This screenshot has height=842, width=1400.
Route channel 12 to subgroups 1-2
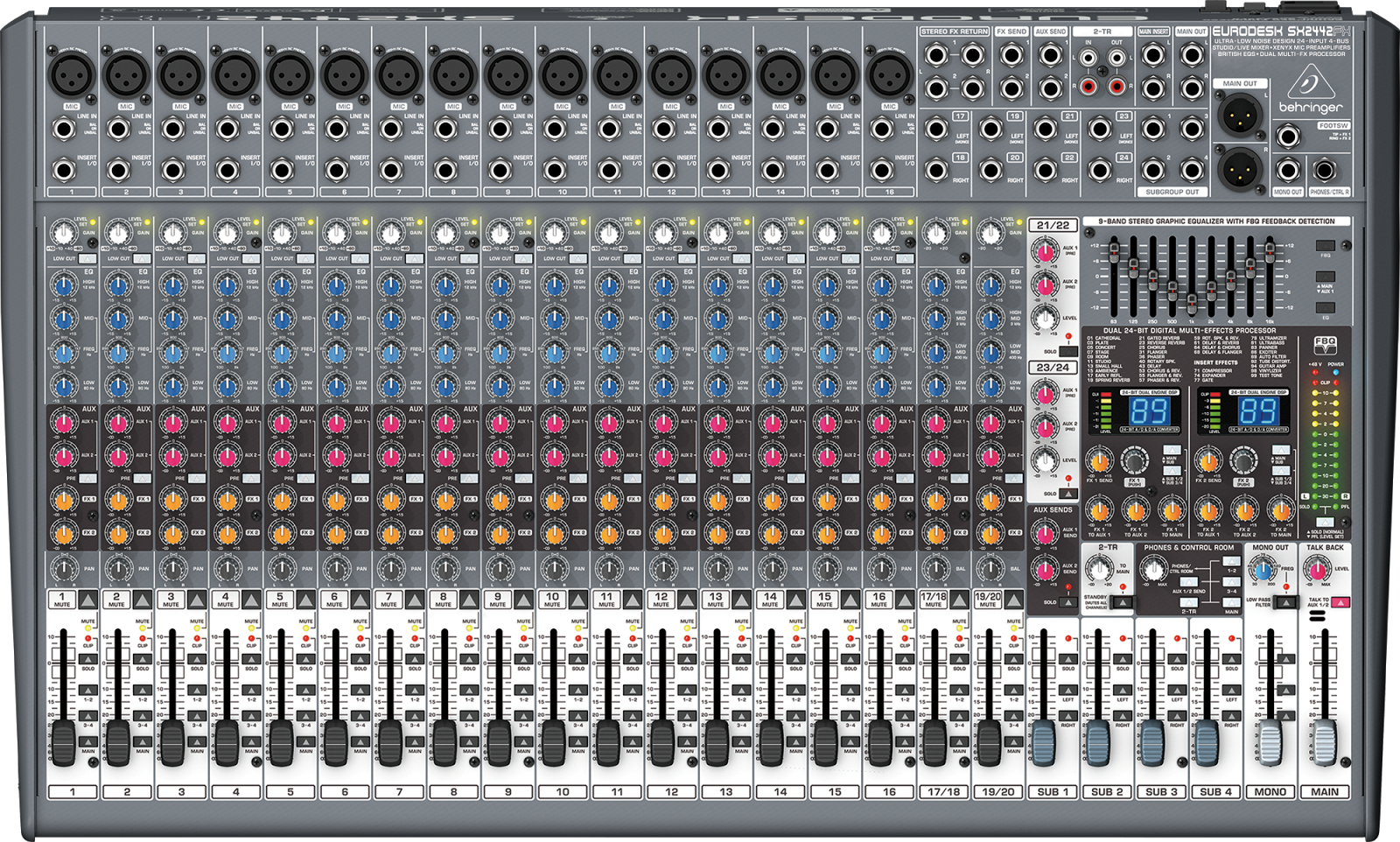[x=688, y=691]
